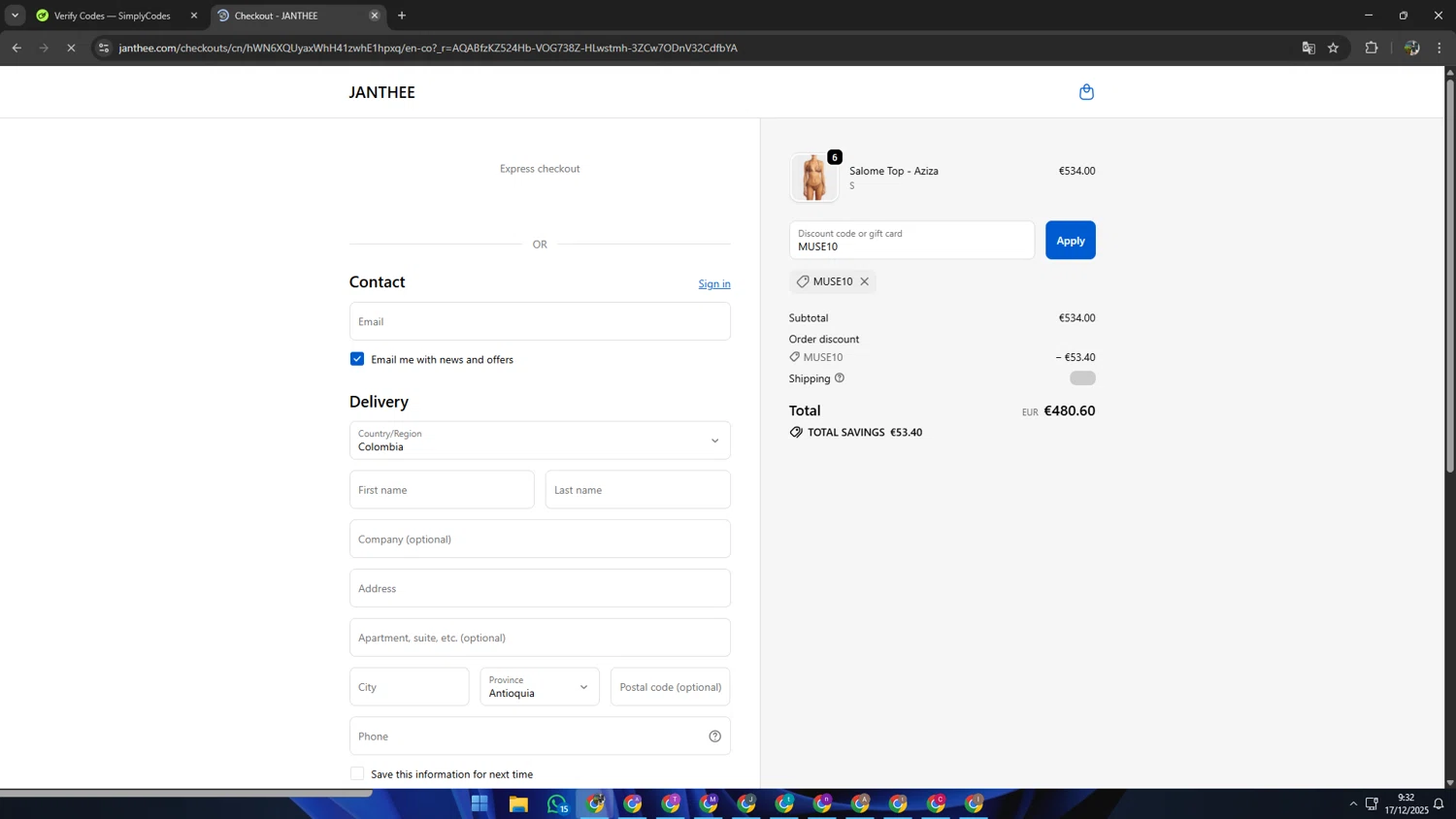Stop page loading with X button
This screenshot has height=819, width=1456.
71,48
